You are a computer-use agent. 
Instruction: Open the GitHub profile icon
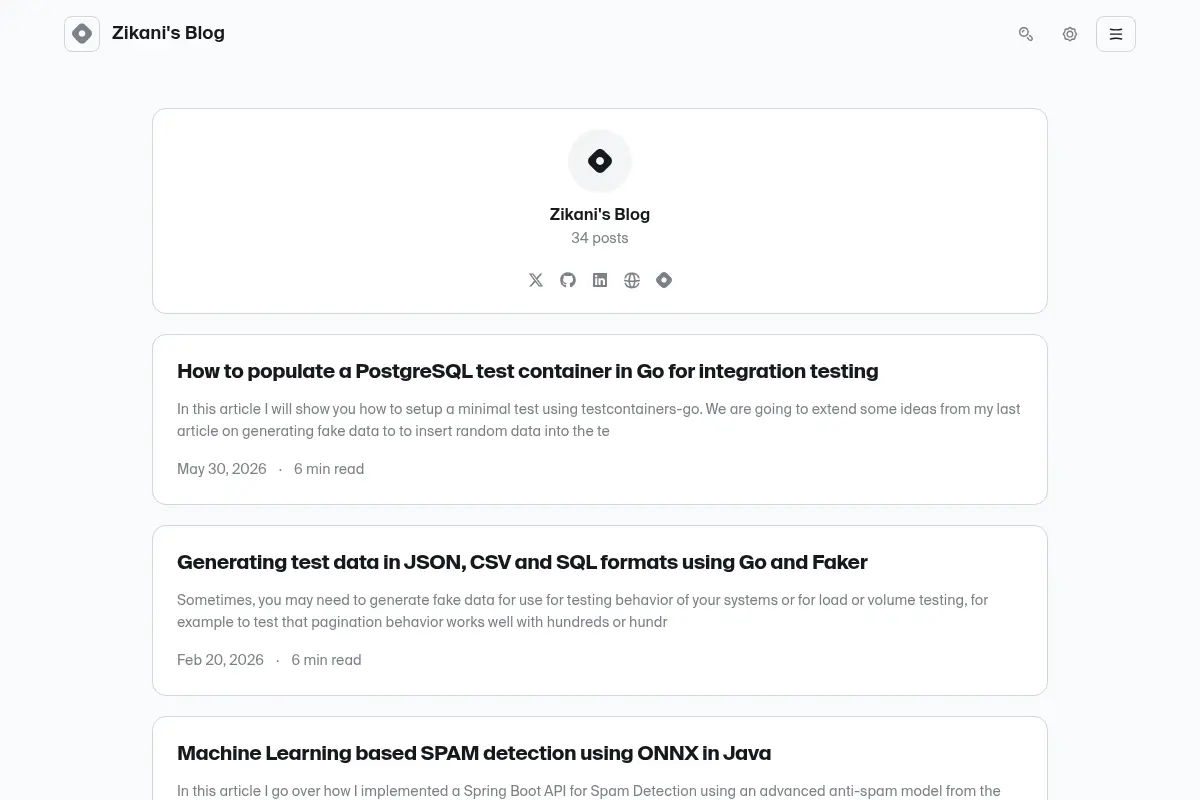(x=568, y=280)
